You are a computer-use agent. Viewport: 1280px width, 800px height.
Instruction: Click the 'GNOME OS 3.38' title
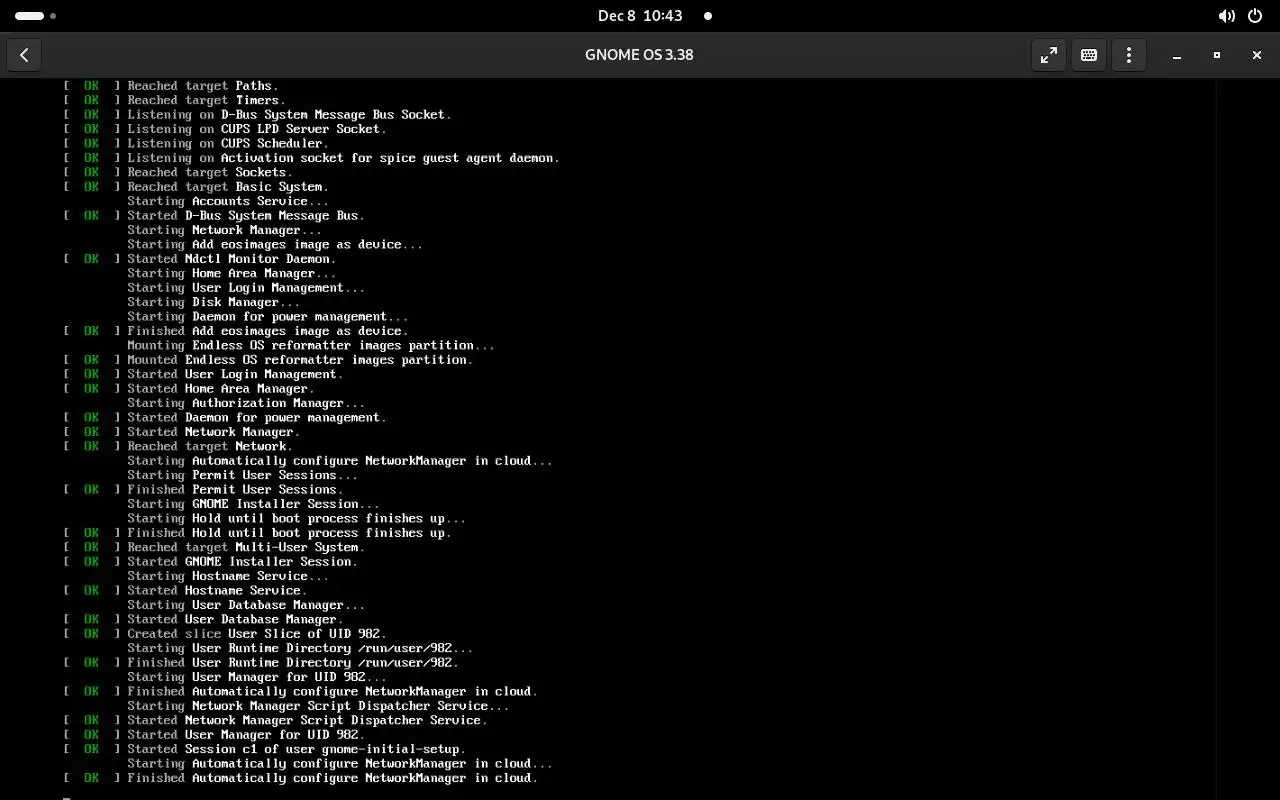[x=639, y=55]
